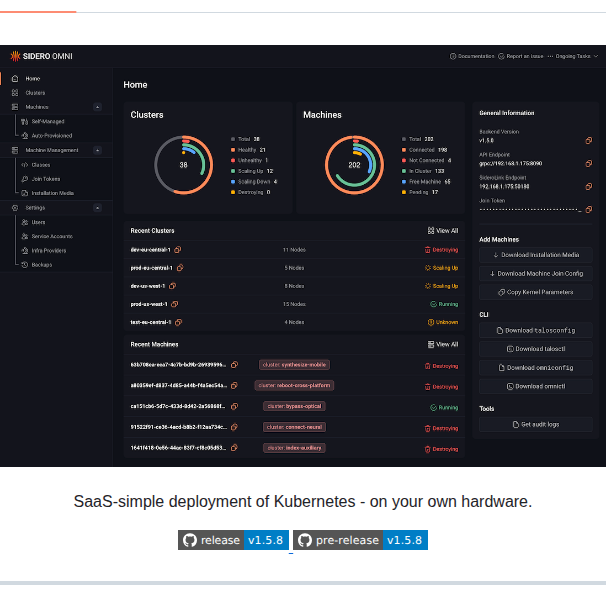606x606 pixels.
Task: Open the Clusters sidebar entry
Action: click(35, 93)
